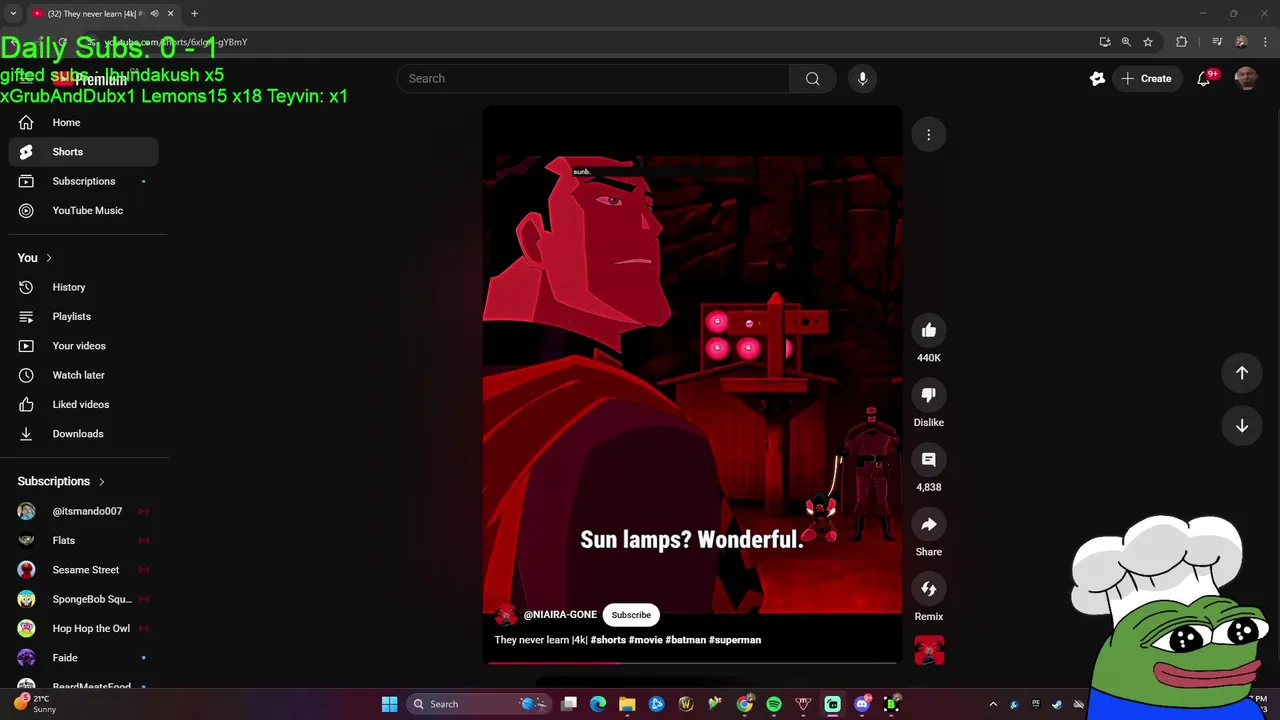Open the tab search dropdown

[x=13, y=14]
